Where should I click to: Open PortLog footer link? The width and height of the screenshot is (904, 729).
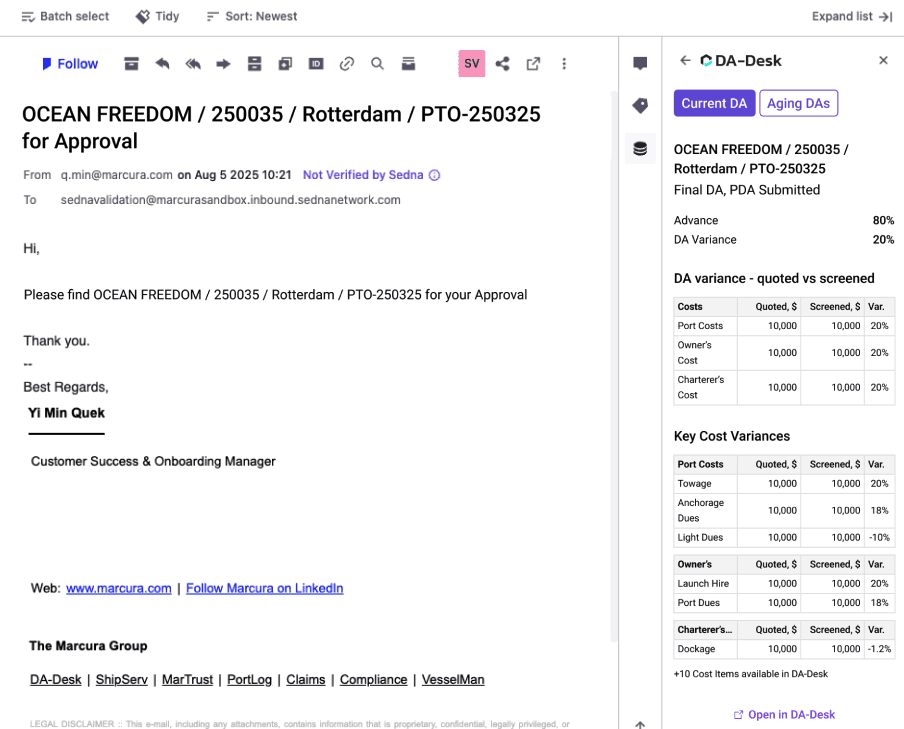[249, 679]
